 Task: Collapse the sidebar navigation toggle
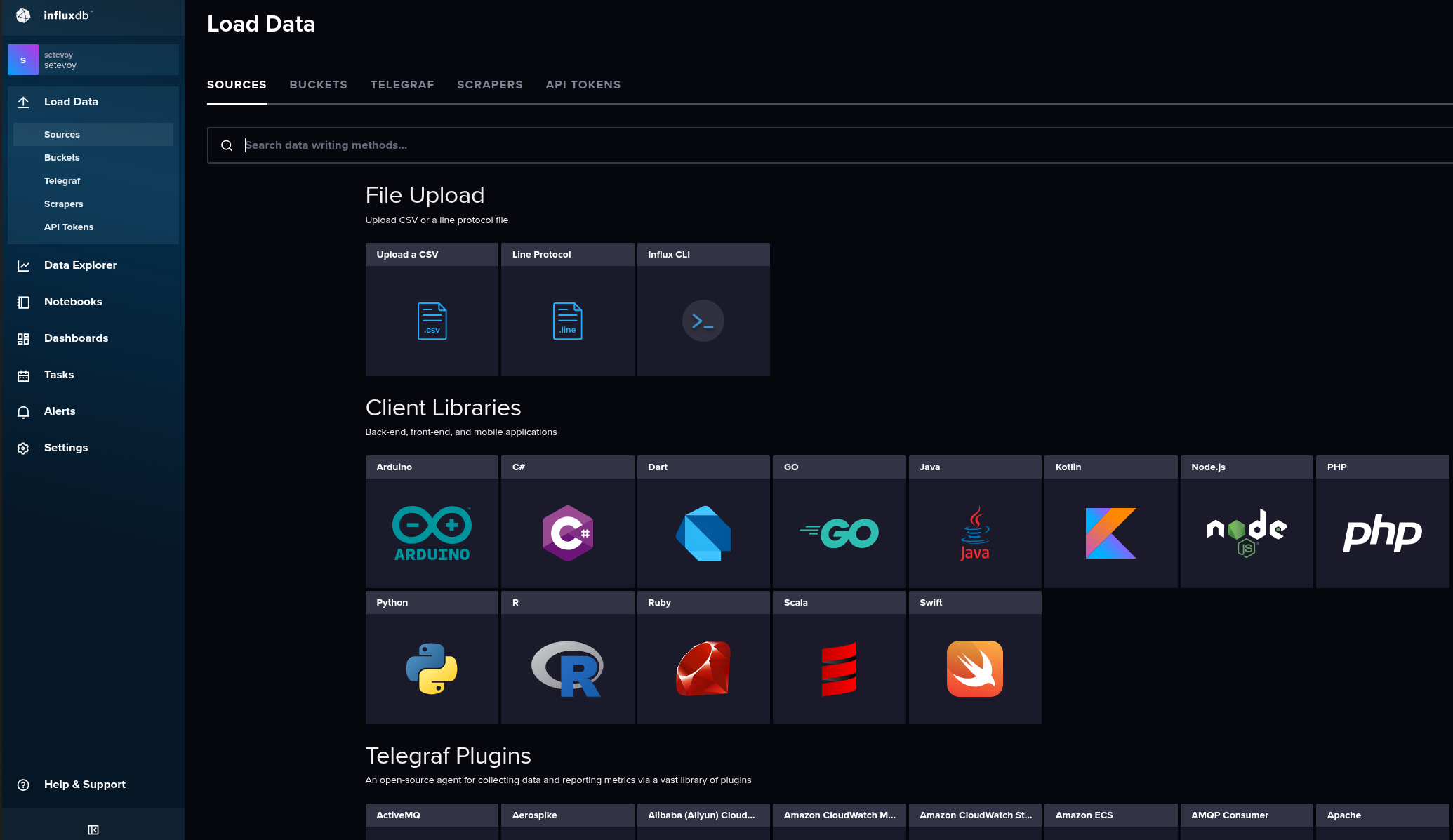coord(93,830)
